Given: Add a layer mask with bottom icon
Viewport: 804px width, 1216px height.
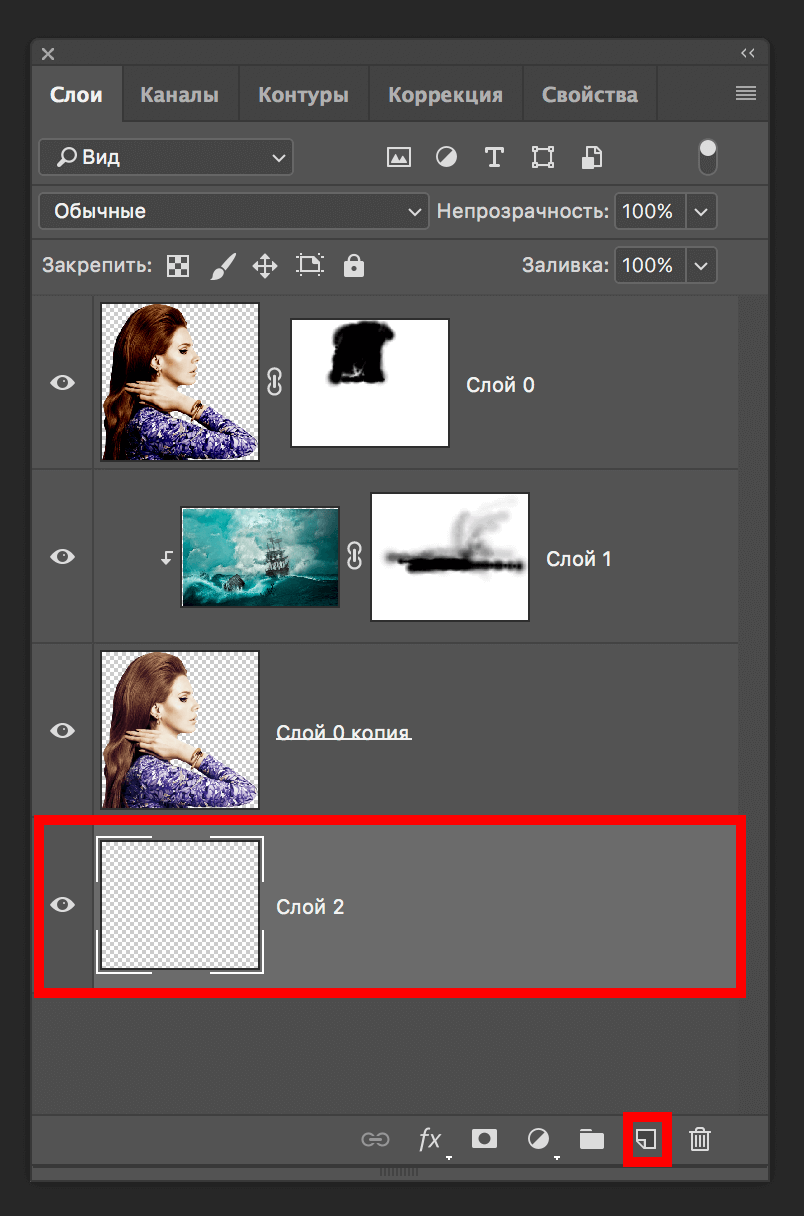Looking at the screenshot, I should (484, 1139).
